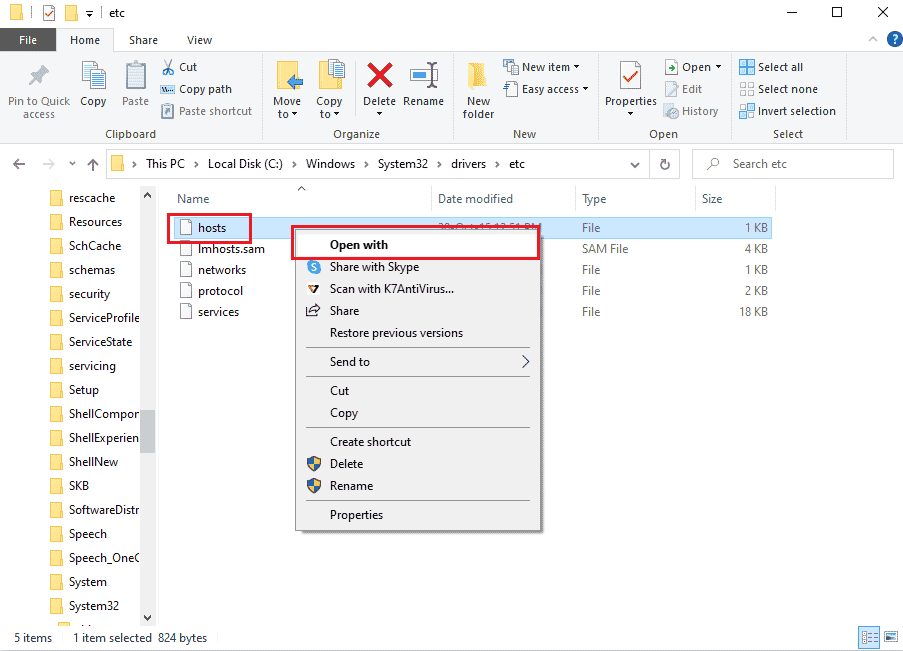Screen dimensions: 903x651
Task: Select the protocol file
Action: [220, 291]
